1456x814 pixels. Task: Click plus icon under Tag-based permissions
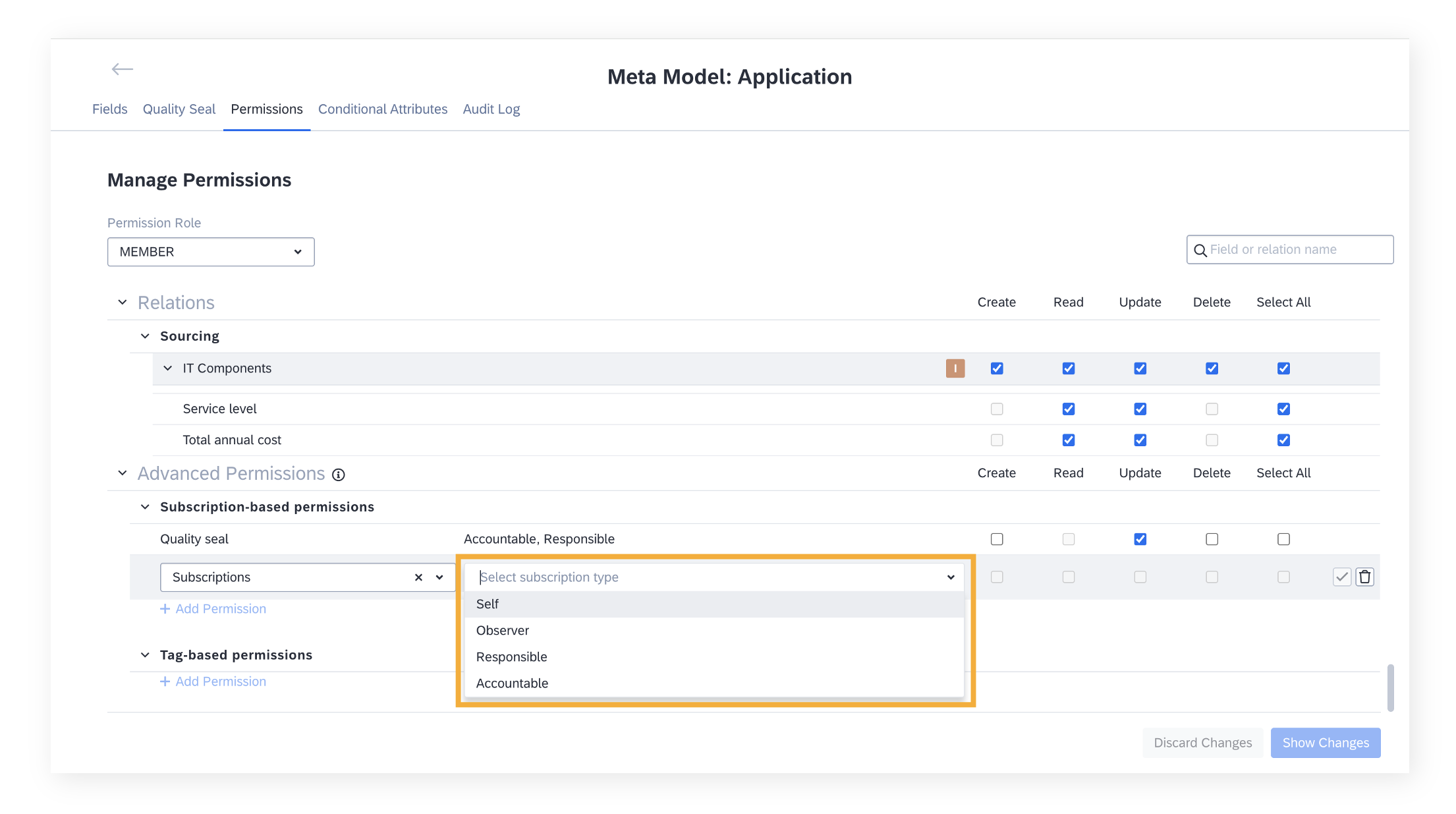(x=165, y=682)
